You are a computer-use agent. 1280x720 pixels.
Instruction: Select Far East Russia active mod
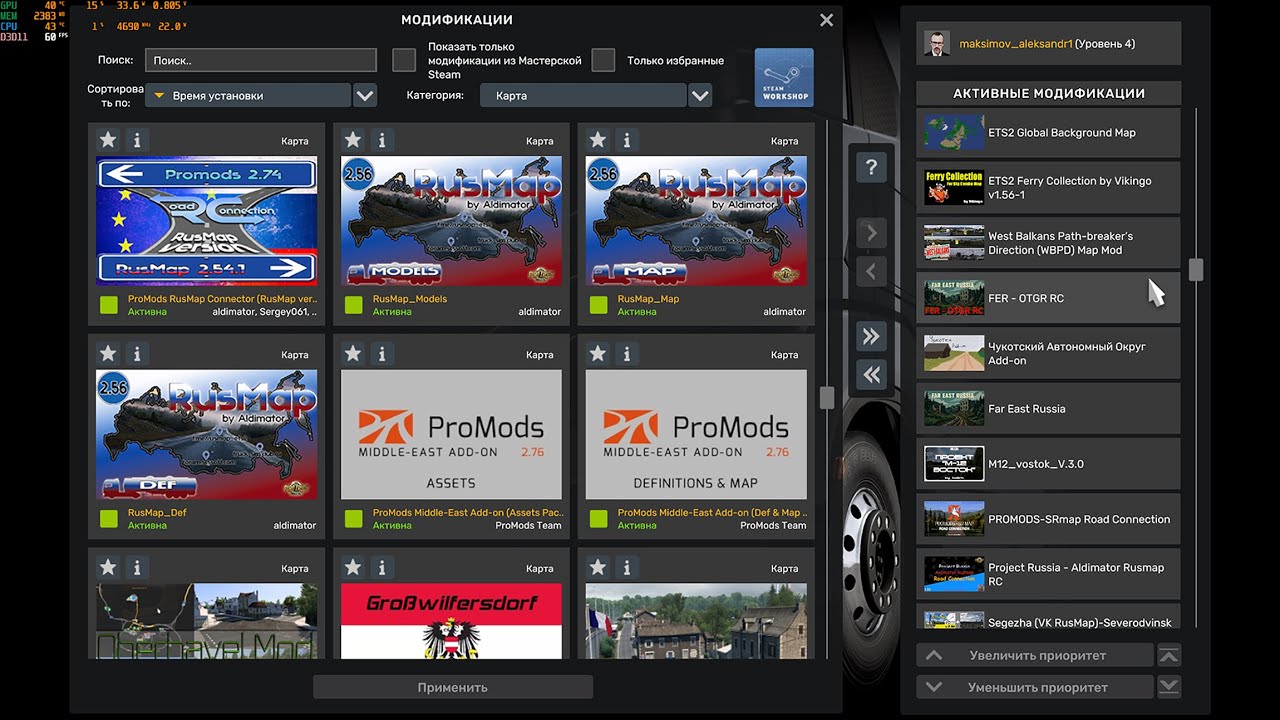pyautogui.click(x=1048, y=408)
